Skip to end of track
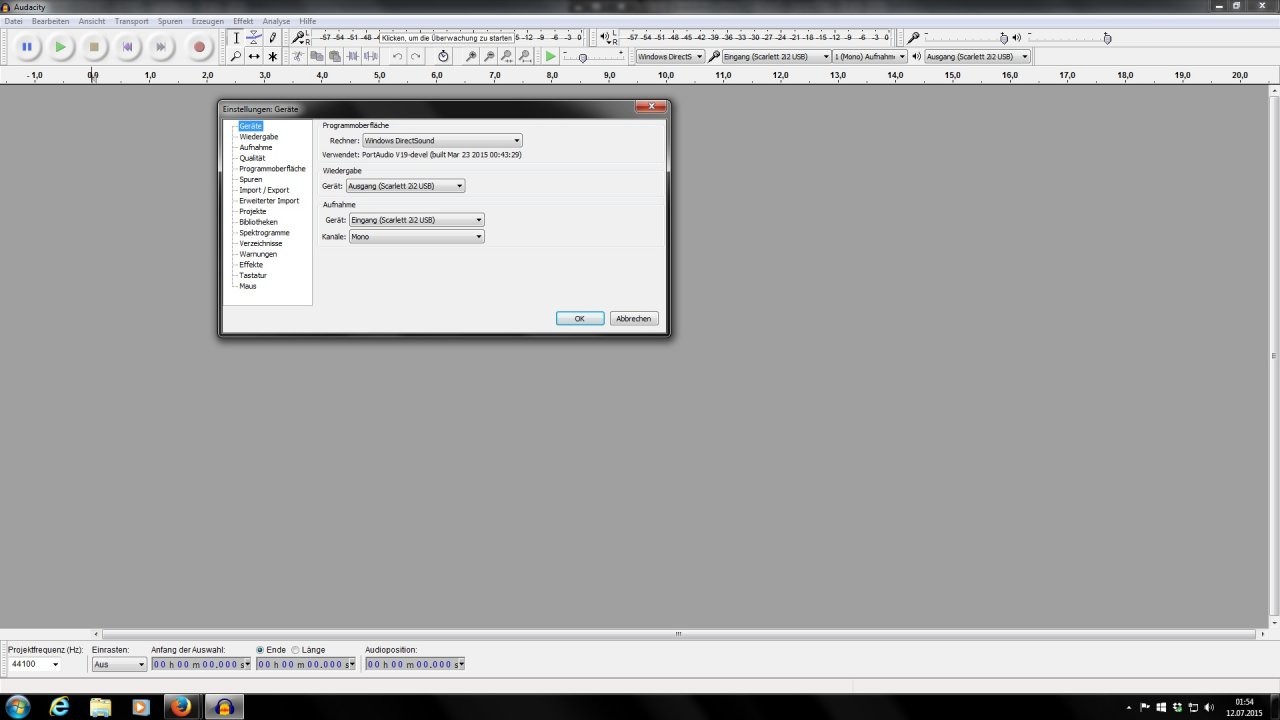Image resolution: width=1280 pixels, height=720 pixels. [161, 47]
